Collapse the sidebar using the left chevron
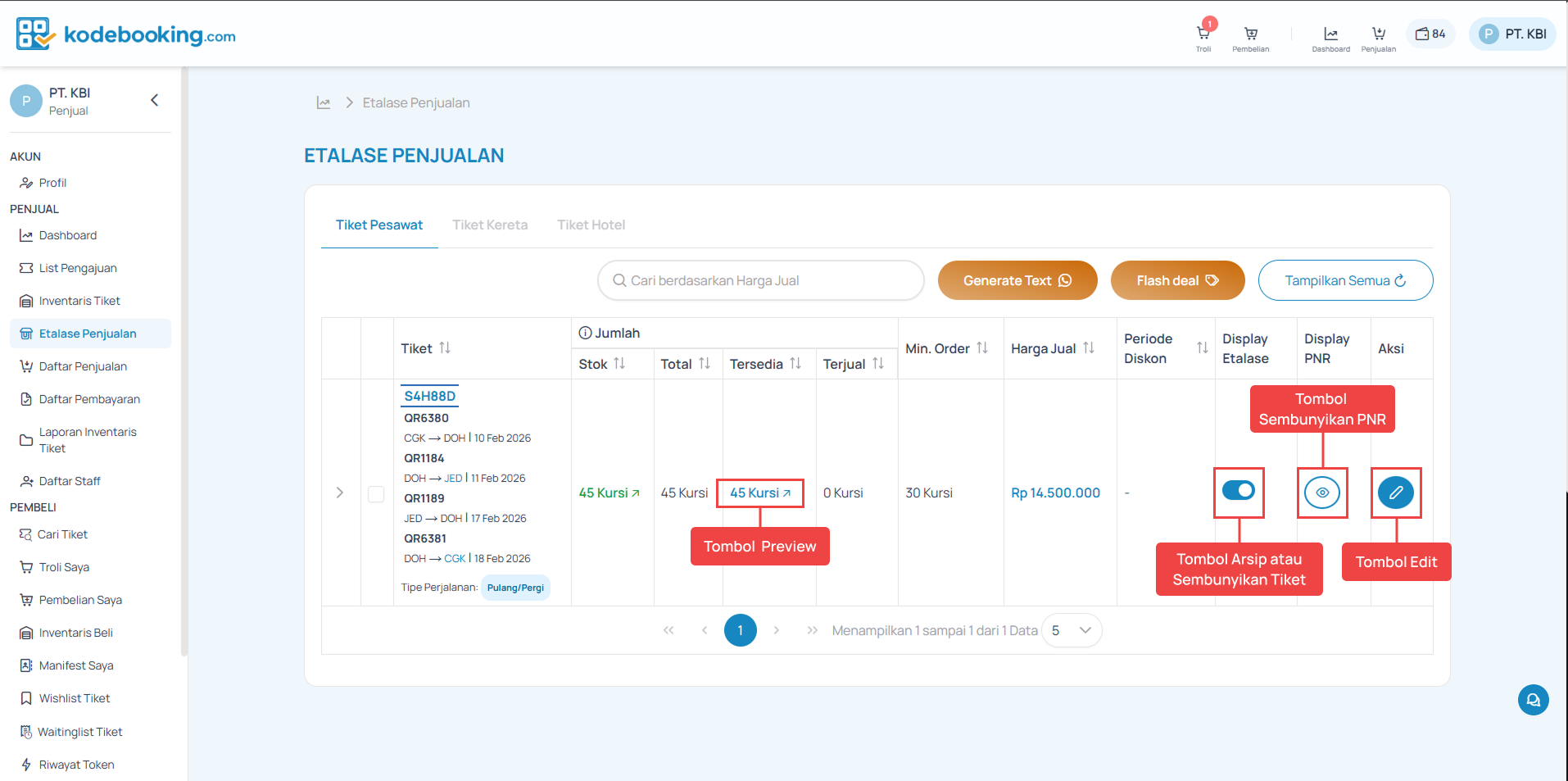This screenshot has width=1568, height=781. pyautogui.click(x=154, y=100)
